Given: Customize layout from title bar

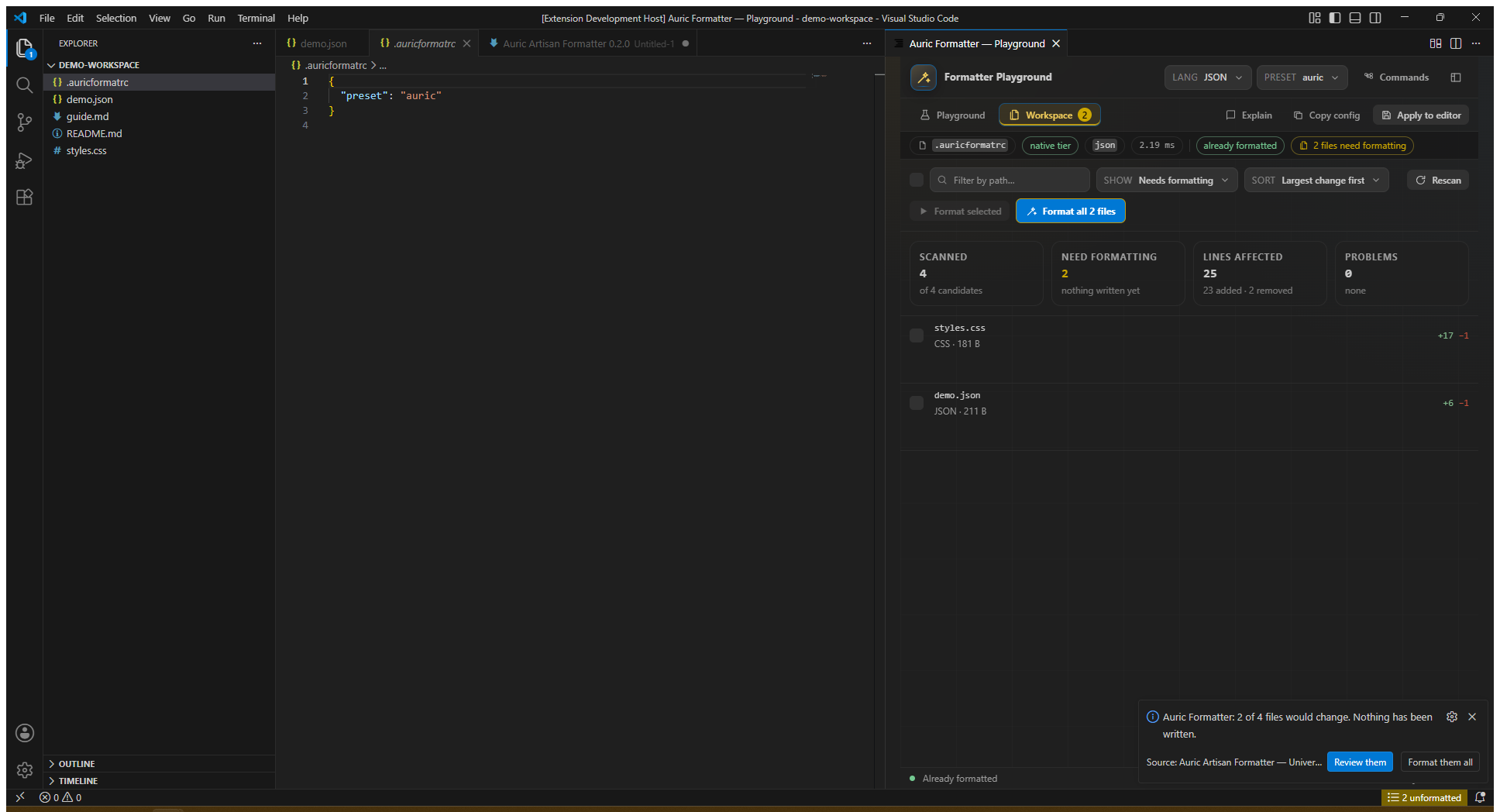Looking at the screenshot, I should [x=1315, y=18].
